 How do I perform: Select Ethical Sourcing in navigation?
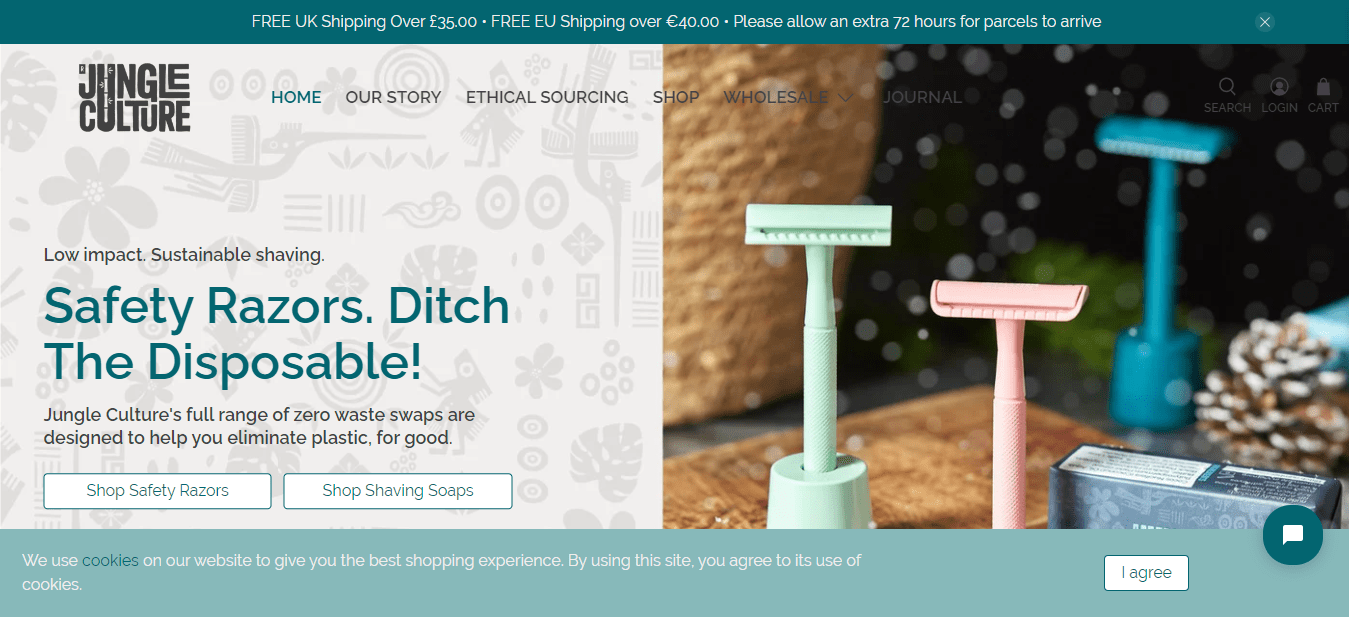(x=547, y=97)
